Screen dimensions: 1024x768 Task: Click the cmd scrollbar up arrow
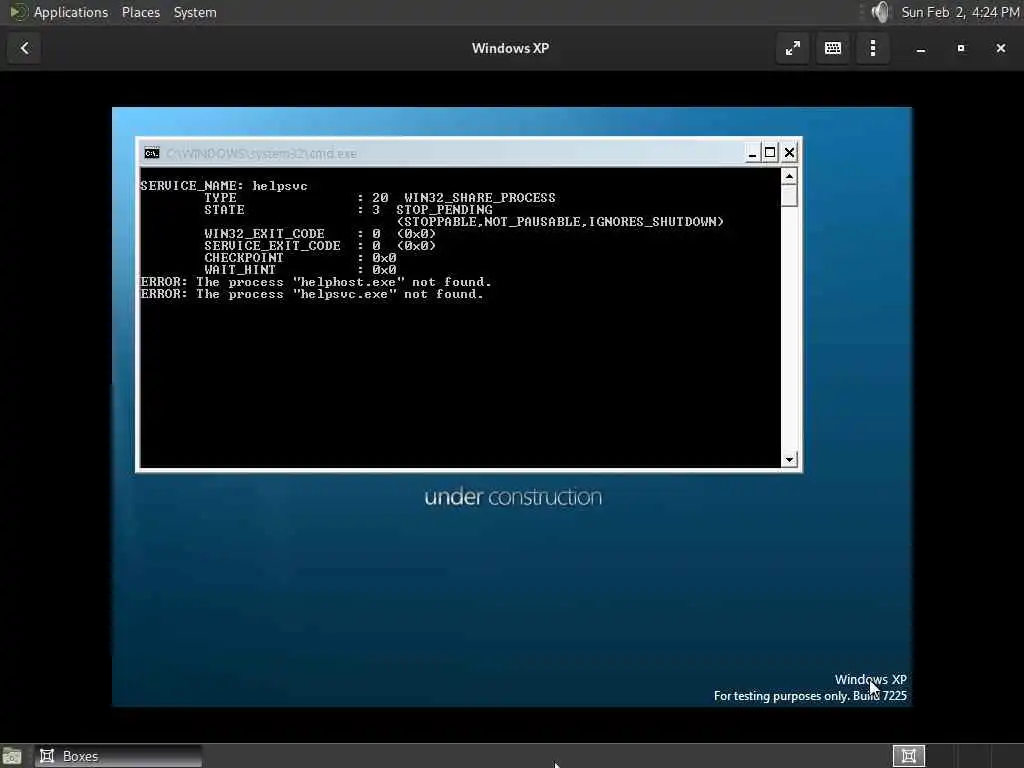pyautogui.click(x=789, y=176)
